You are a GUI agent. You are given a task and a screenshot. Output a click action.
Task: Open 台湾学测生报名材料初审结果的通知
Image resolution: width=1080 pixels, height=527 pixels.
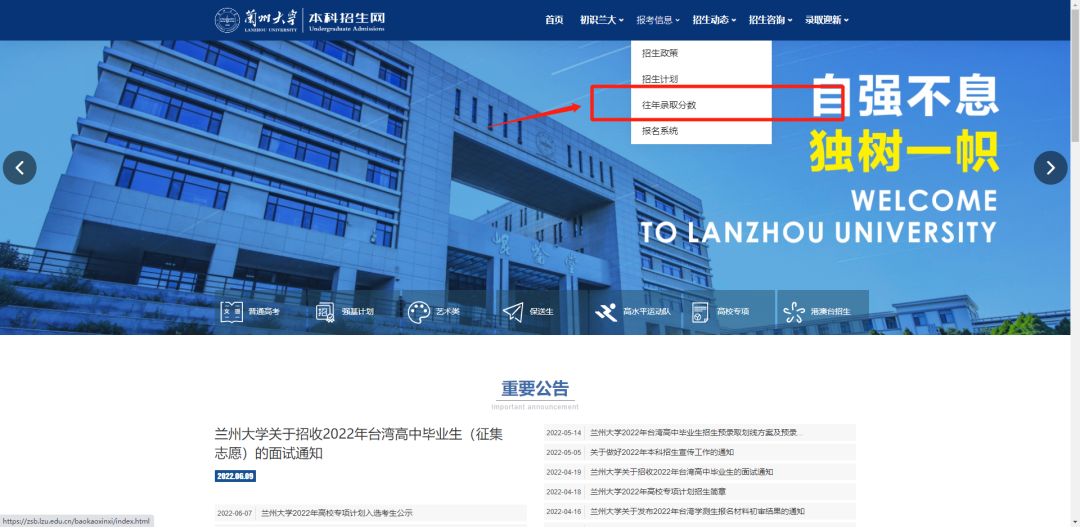697,511
